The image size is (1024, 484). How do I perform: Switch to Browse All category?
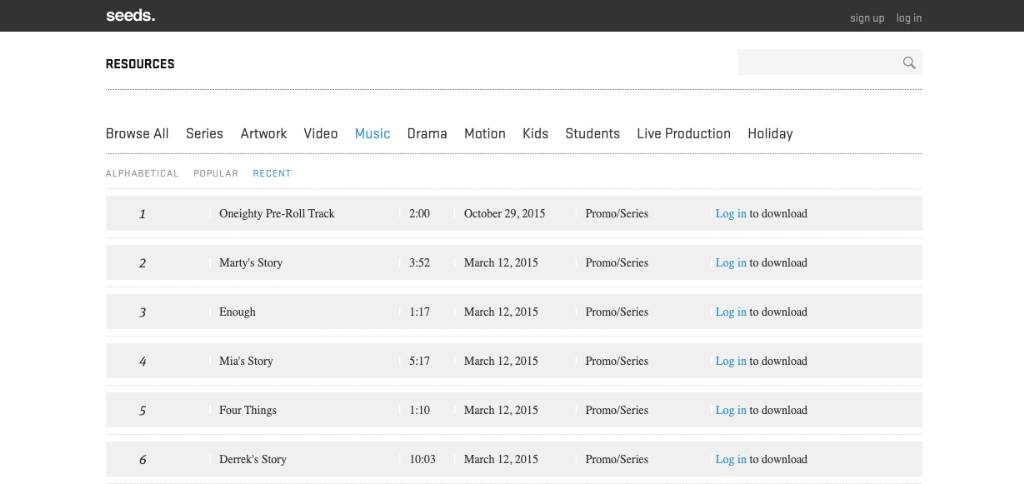[x=137, y=133]
